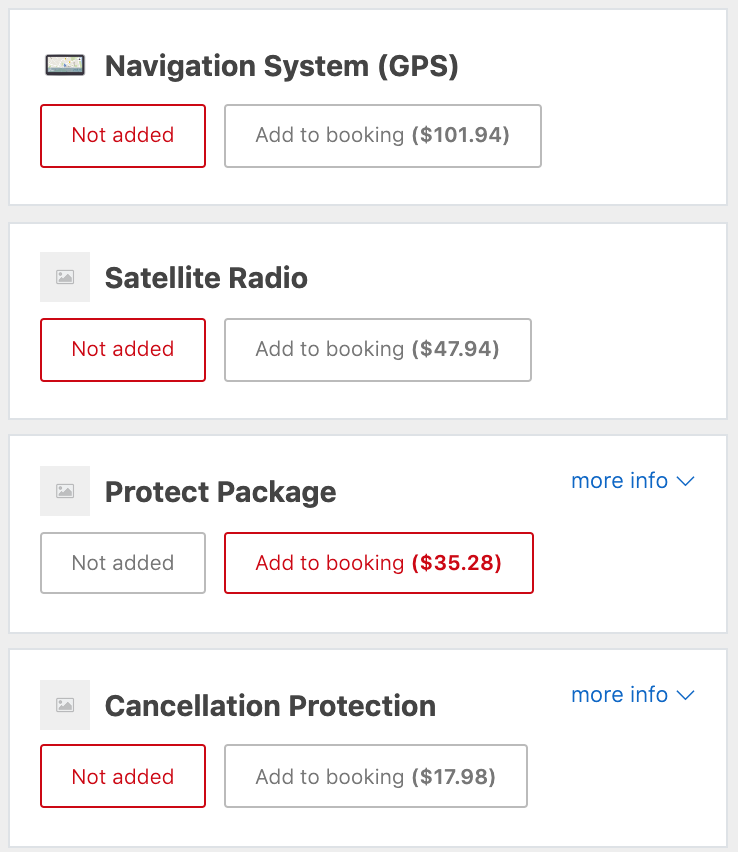This screenshot has width=738, height=852.
Task: Click the Protect Package title text
Action: click(x=220, y=492)
